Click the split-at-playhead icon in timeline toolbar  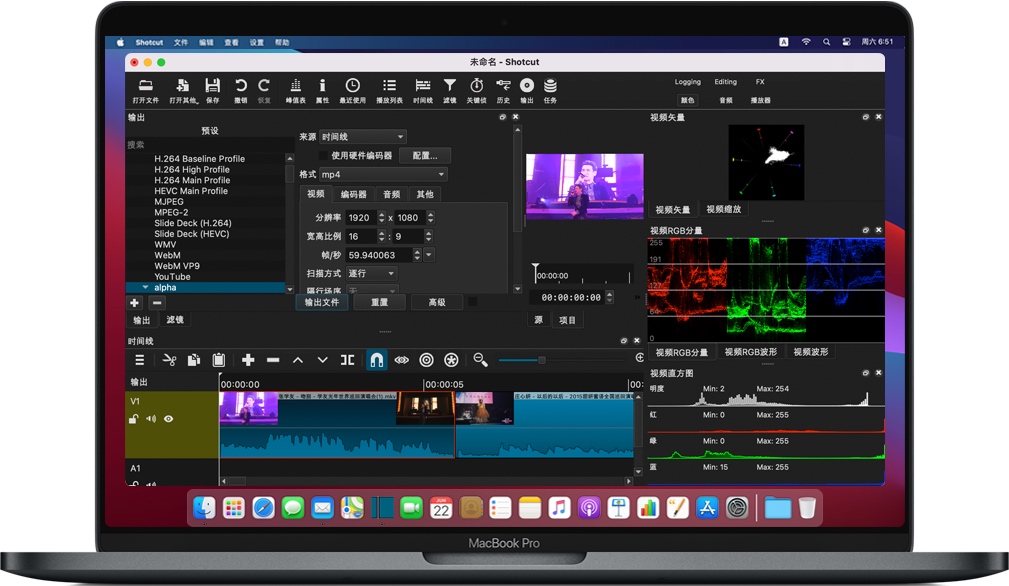[x=348, y=360]
